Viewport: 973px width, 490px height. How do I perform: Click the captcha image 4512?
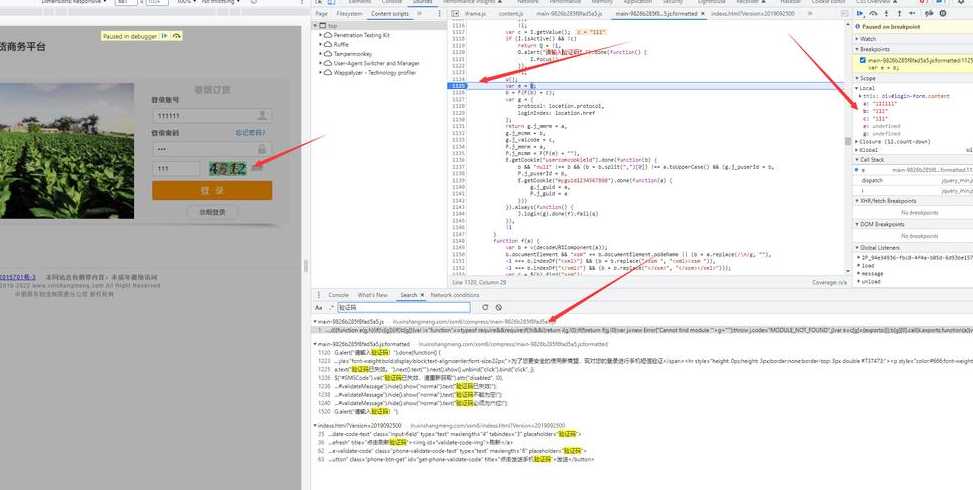coord(228,169)
